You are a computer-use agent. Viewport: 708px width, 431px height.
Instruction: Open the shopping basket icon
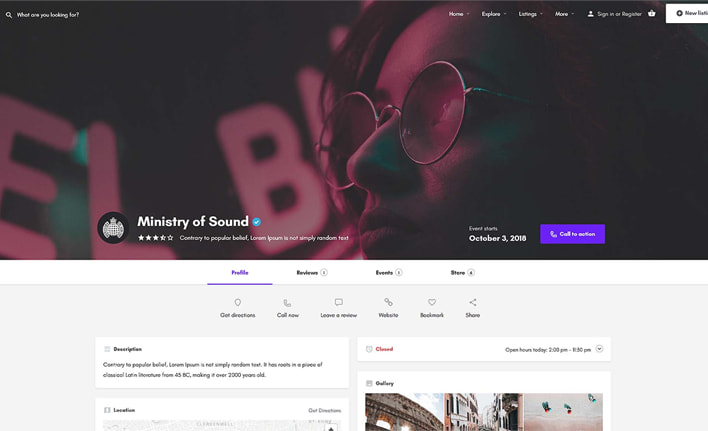tap(652, 13)
